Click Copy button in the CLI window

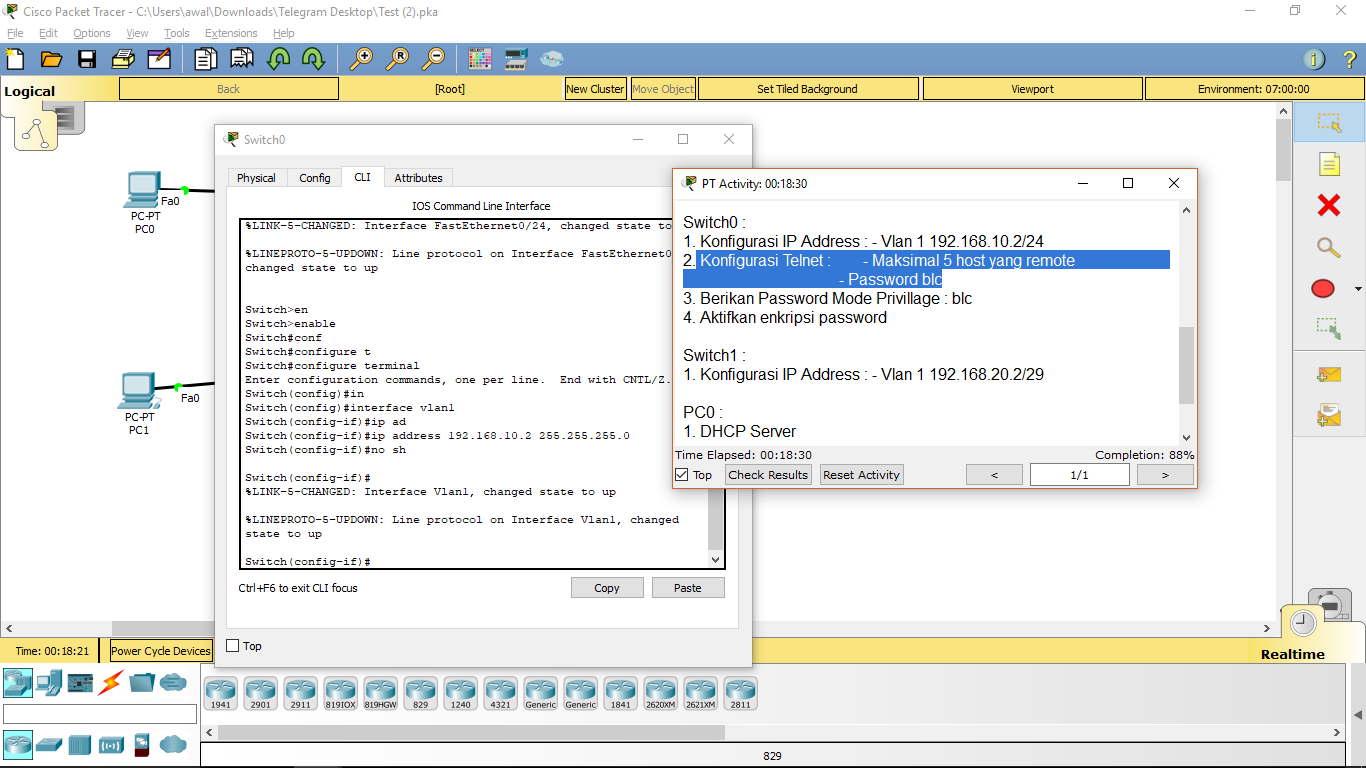tap(607, 588)
